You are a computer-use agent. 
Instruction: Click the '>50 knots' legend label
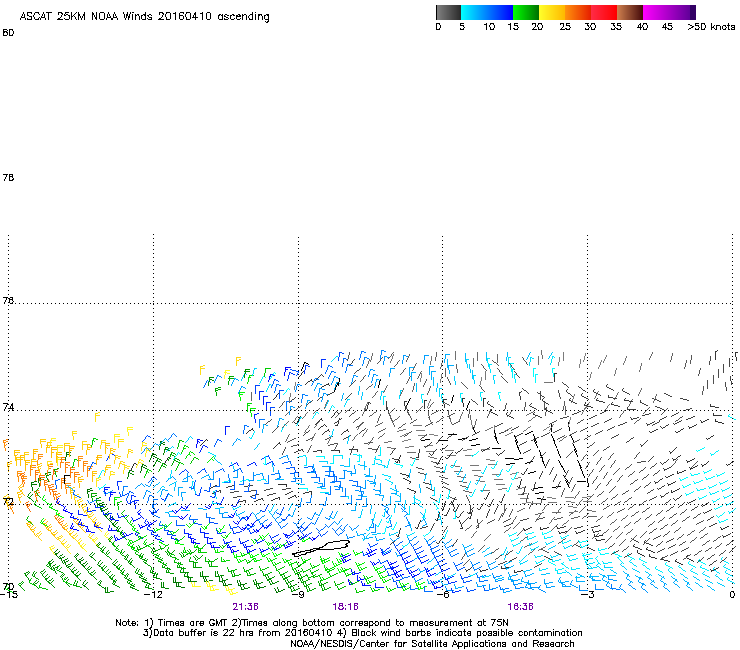coord(711,27)
